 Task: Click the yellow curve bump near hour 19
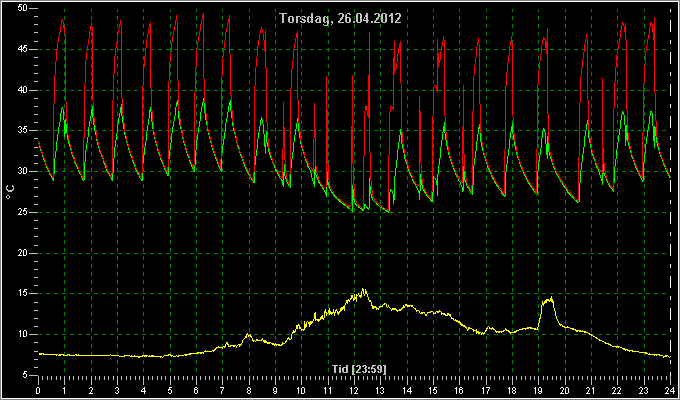[x=548, y=300]
